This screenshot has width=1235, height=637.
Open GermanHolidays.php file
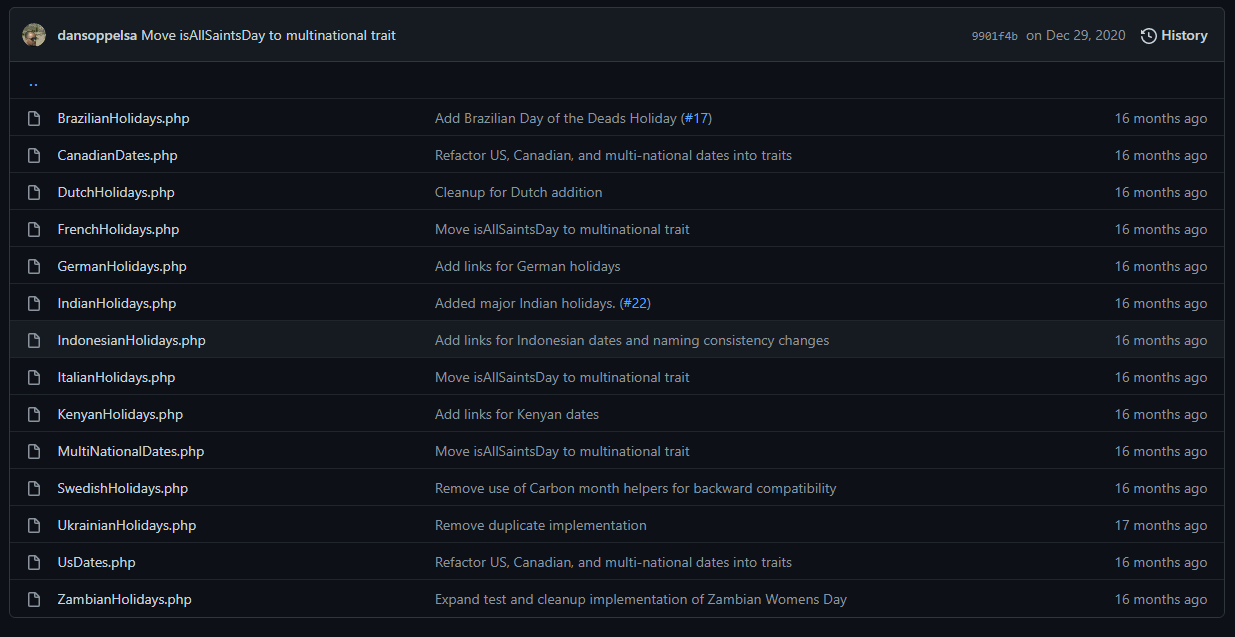tap(122, 266)
